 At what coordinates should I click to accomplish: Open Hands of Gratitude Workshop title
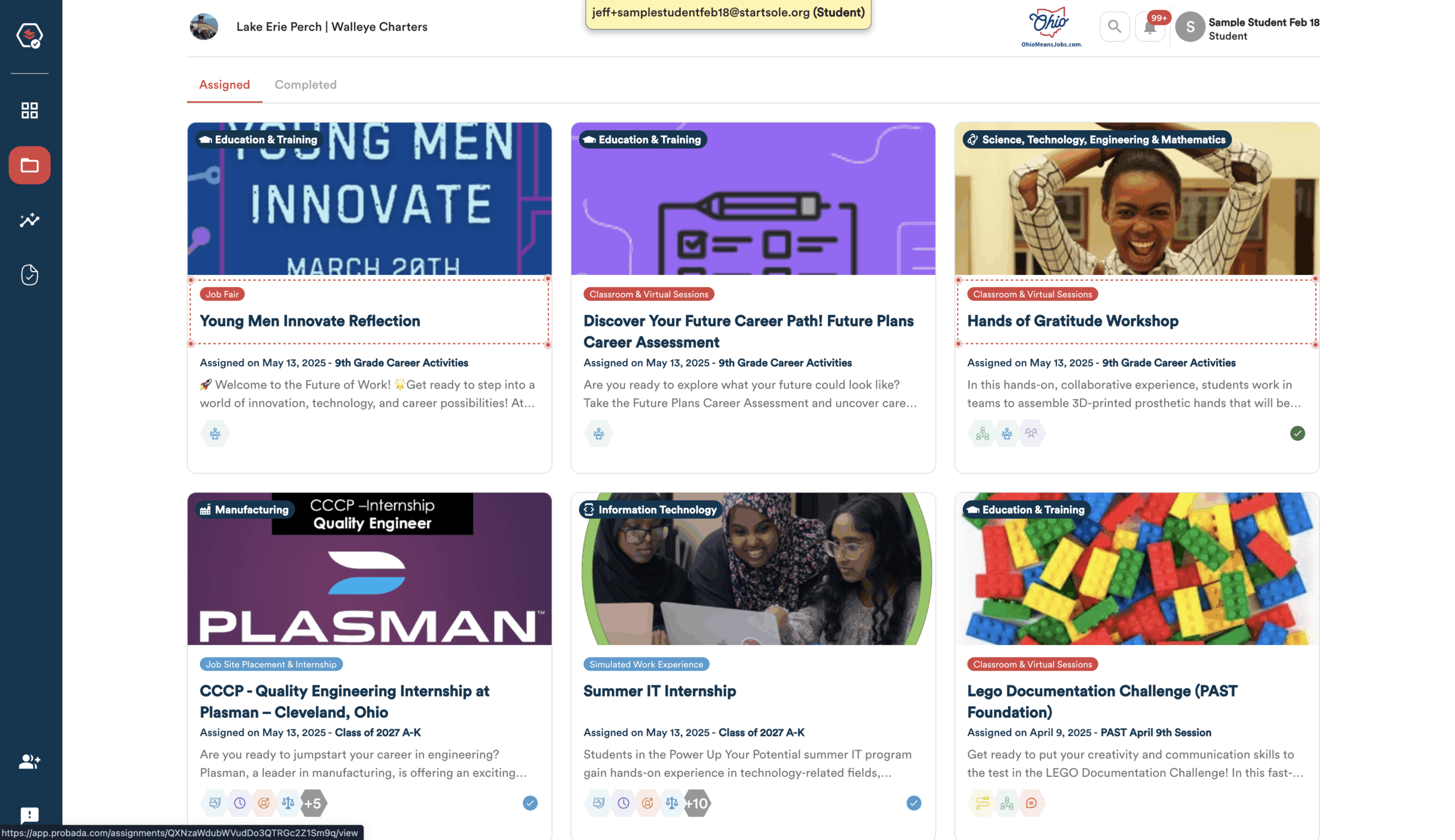[1072, 321]
